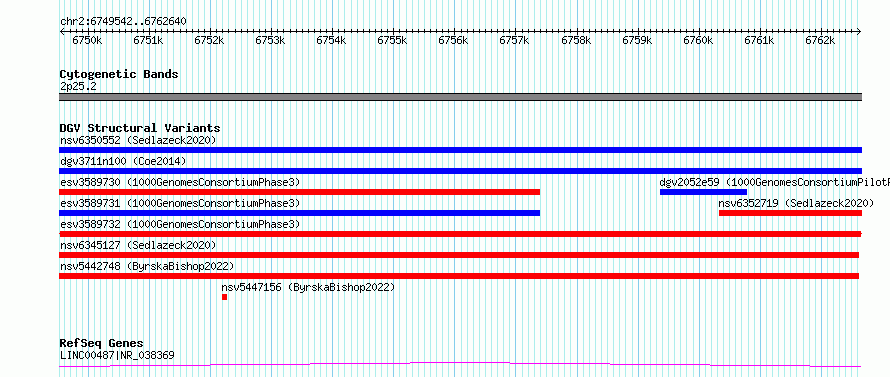
Task: Select the nsv6352719 (Sedlazeck2020) red bar
Action: 790,213
